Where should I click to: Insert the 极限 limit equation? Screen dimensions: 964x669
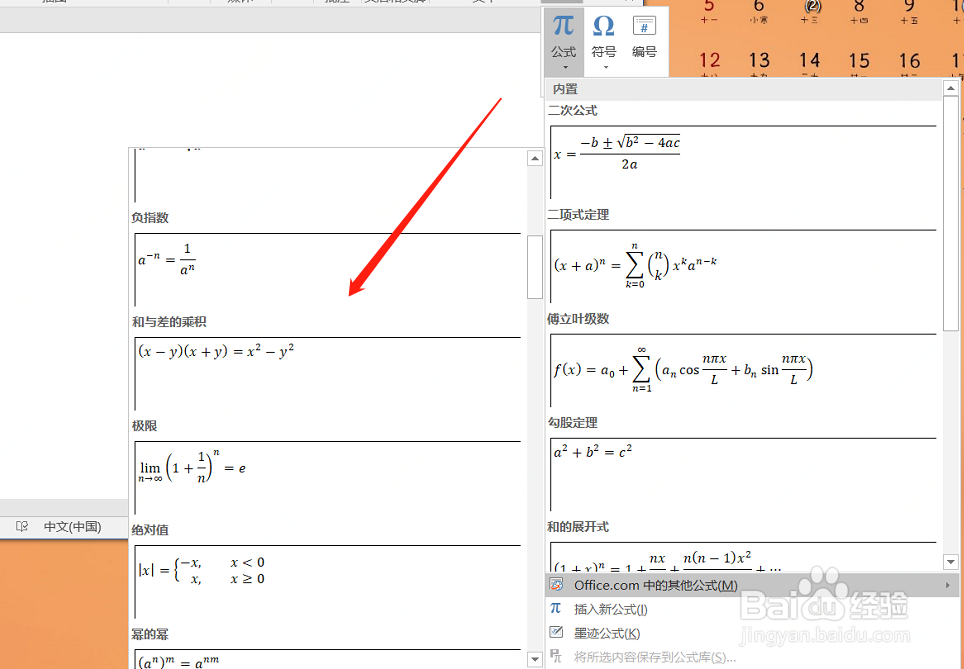[327, 477]
